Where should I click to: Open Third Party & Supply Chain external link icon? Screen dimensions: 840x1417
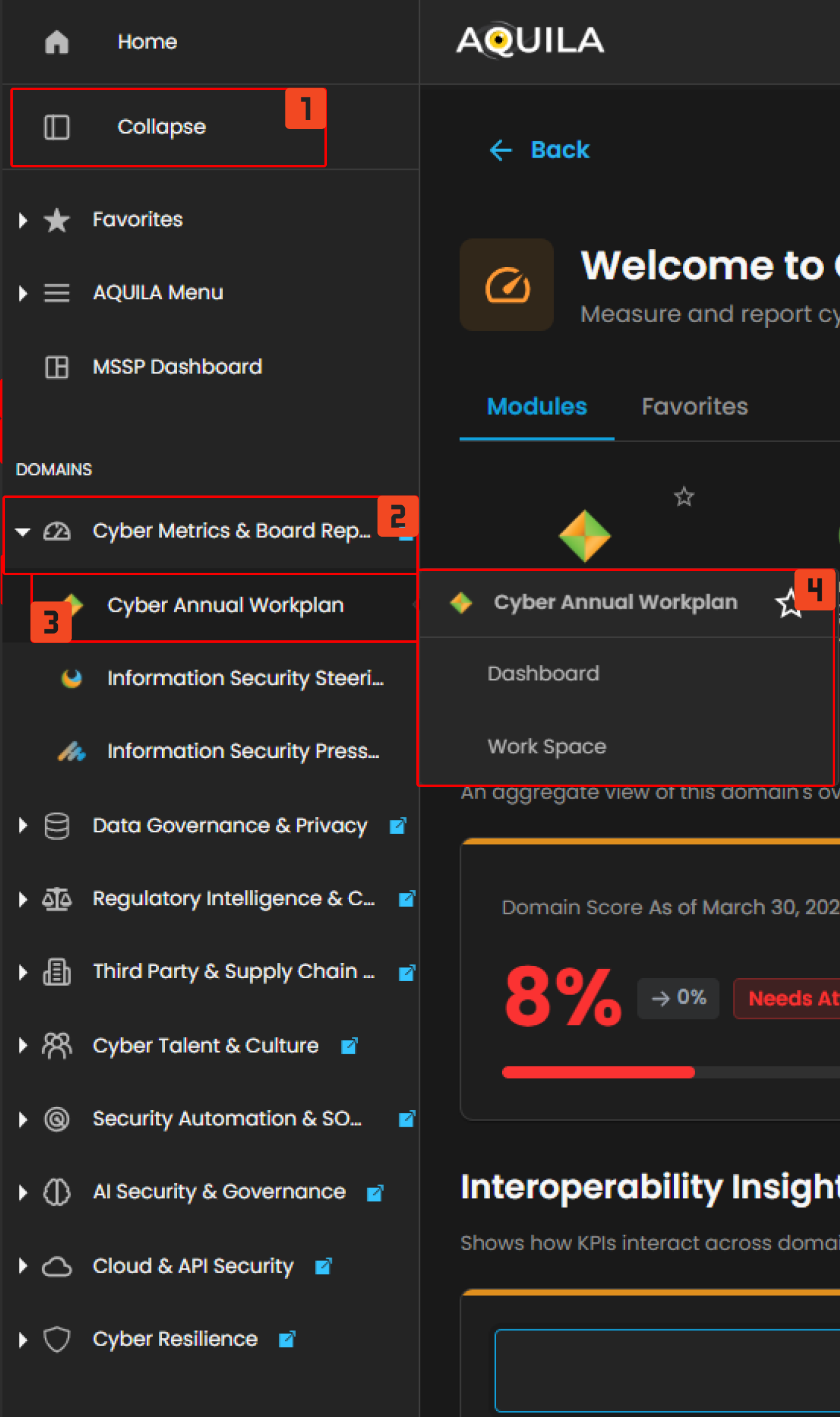coord(407,973)
